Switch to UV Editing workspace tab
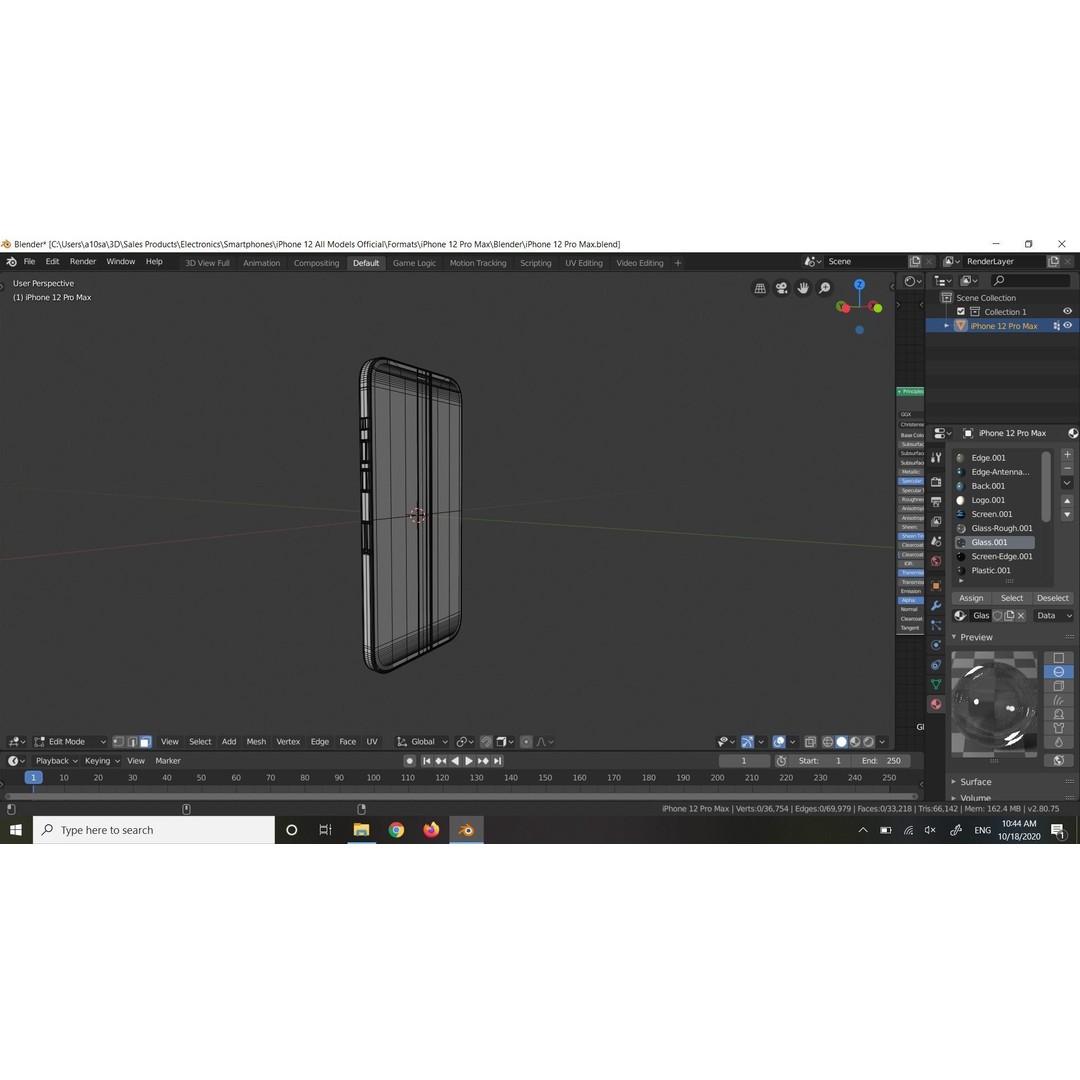This screenshot has height=1080, width=1080. point(583,263)
